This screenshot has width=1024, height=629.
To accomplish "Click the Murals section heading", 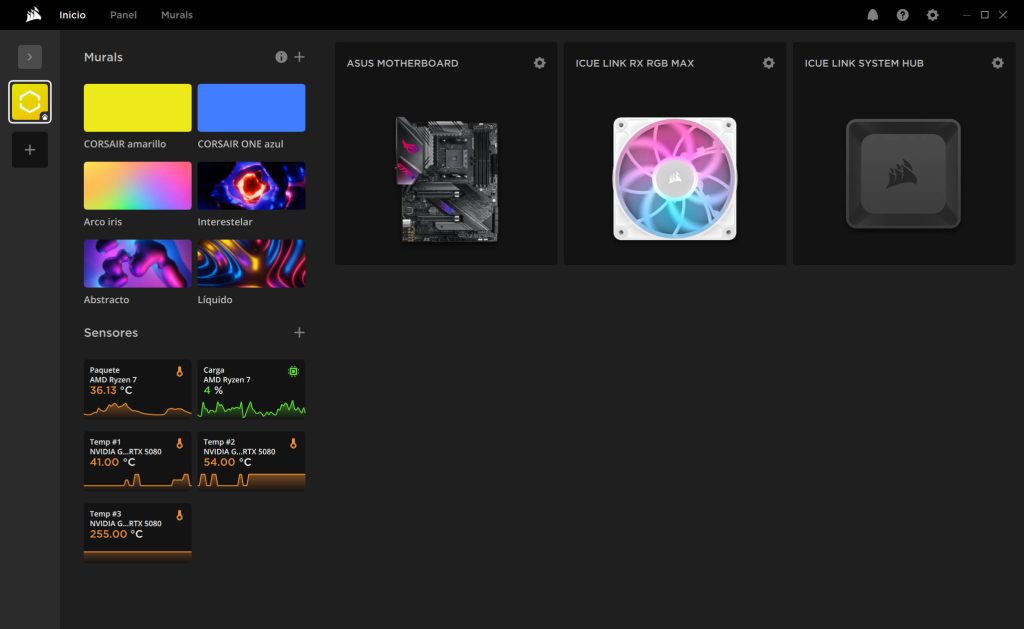I will (x=103, y=57).
